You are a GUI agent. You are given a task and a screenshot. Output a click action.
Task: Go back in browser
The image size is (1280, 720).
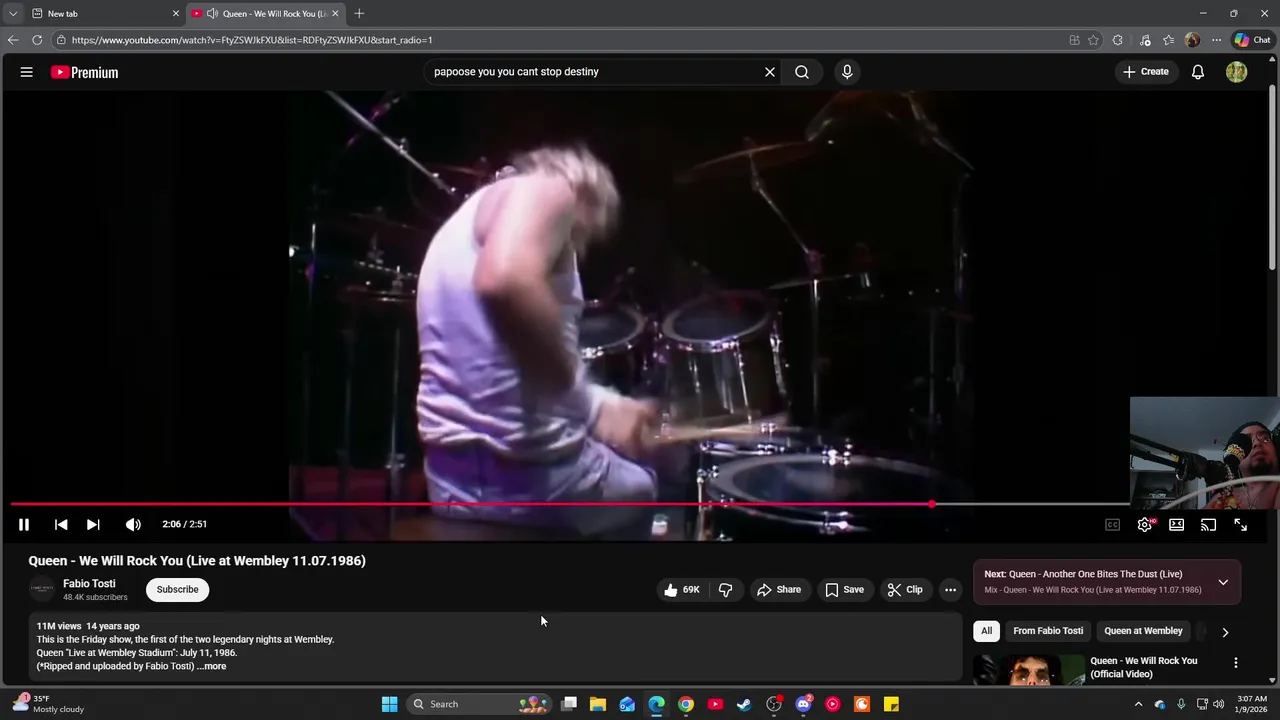click(13, 40)
